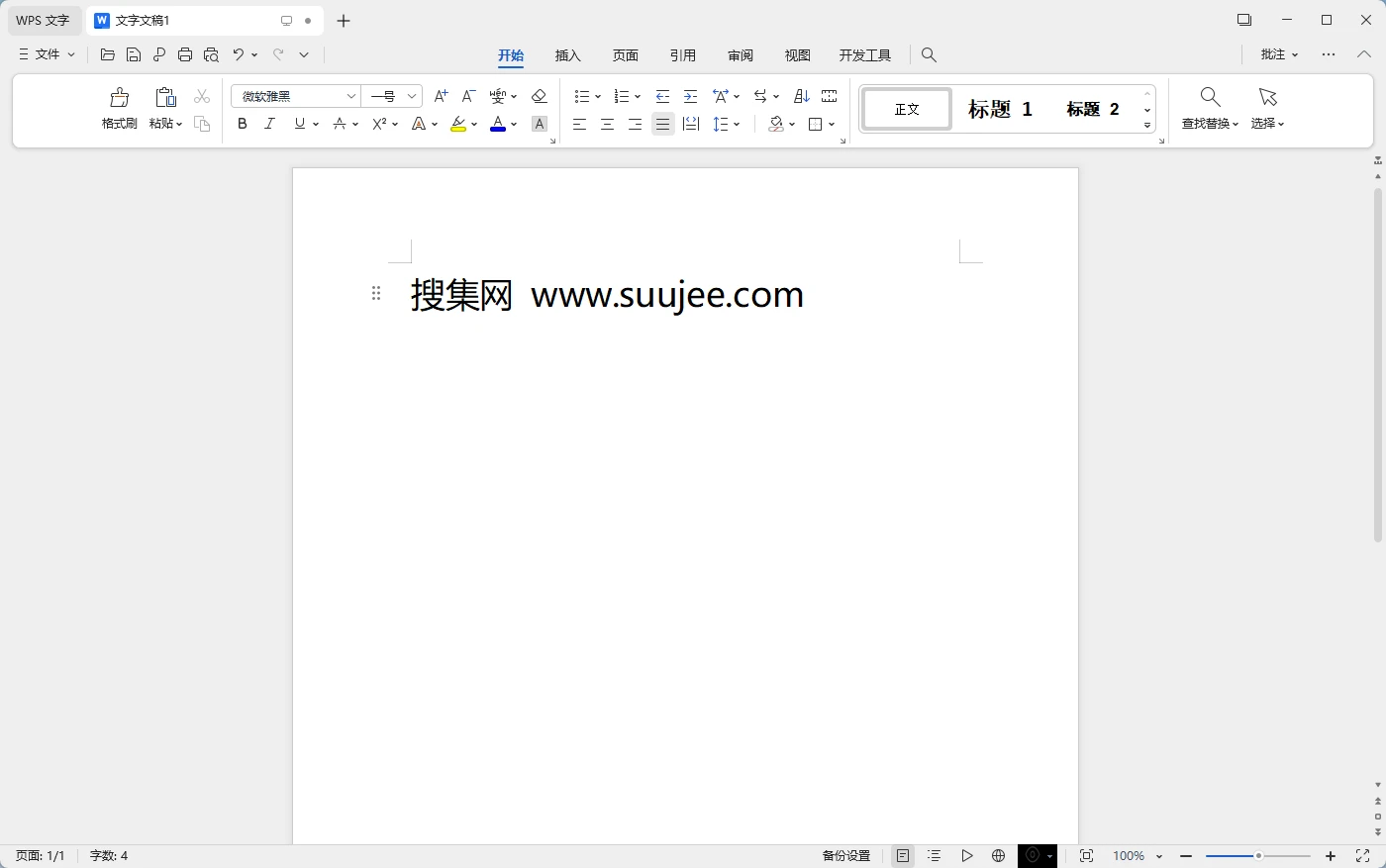Click the fit-page zoom icon in status bar

1086,856
